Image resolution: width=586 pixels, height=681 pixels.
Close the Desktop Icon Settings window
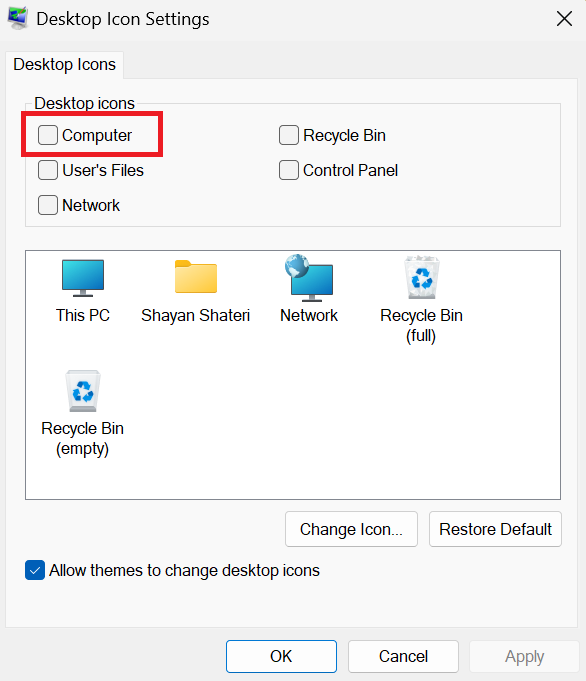pyautogui.click(x=564, y=19)
